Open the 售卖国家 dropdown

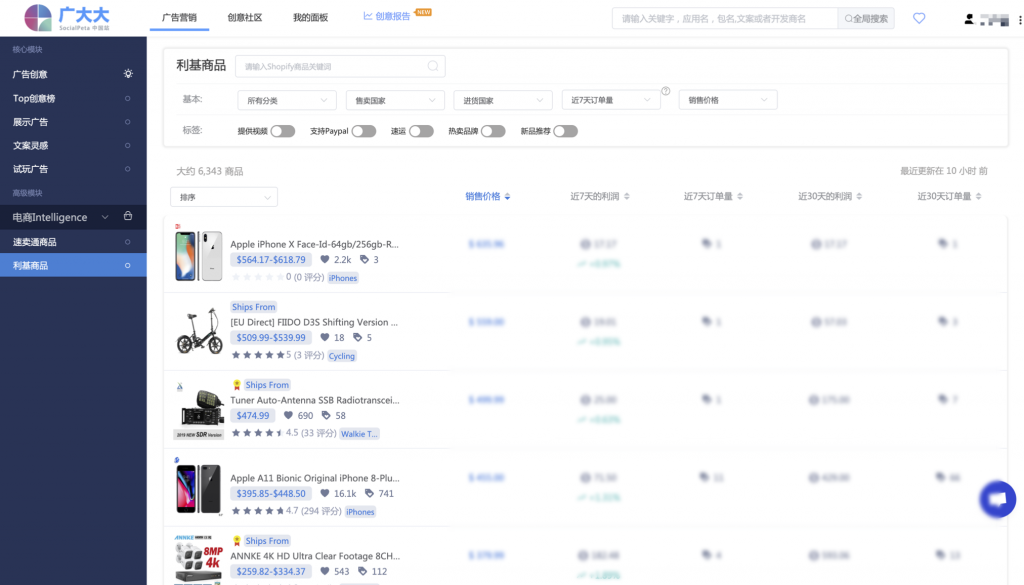pos(395,100)
